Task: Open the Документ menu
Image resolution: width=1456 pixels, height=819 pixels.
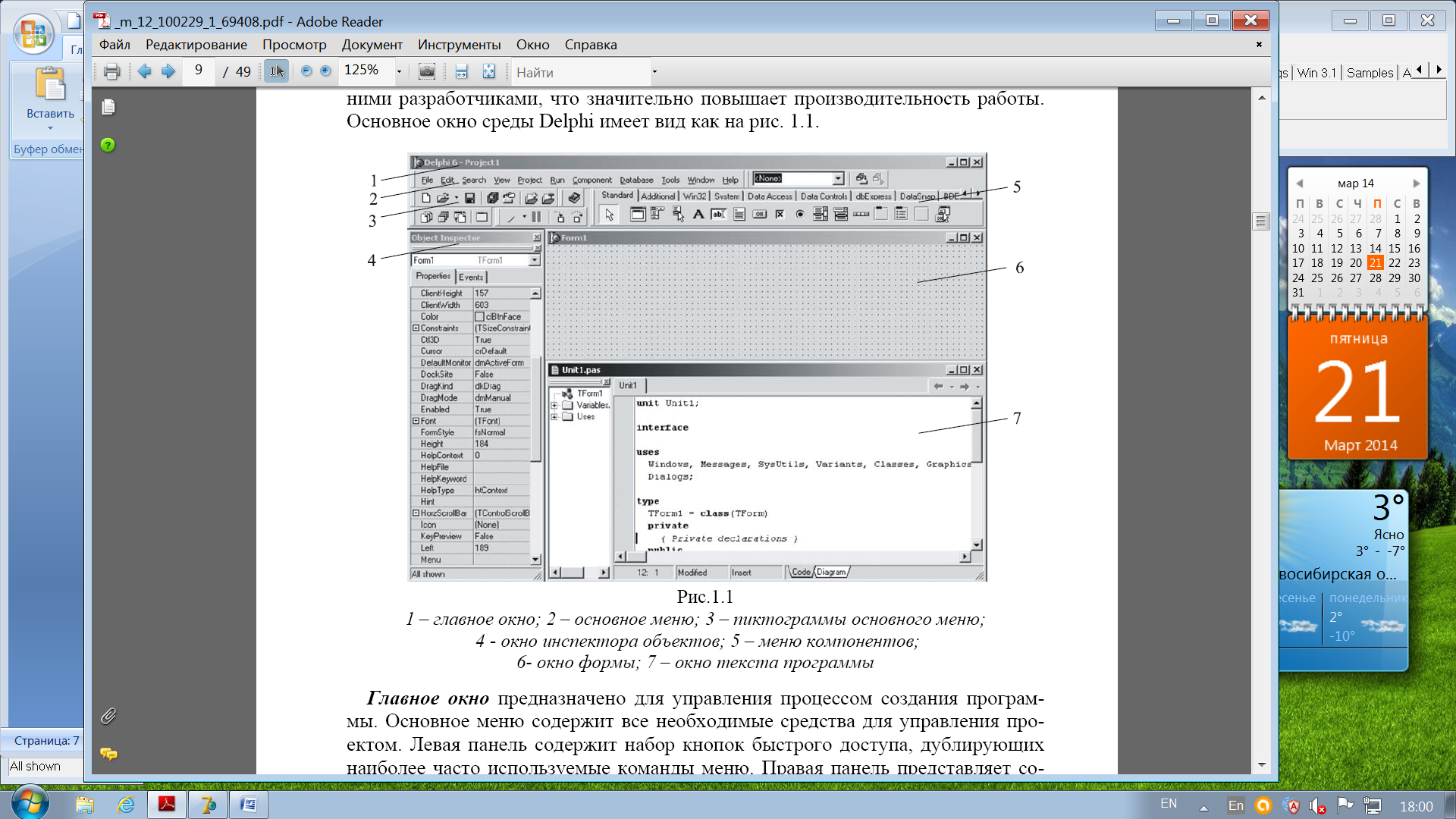Action: 372,45
